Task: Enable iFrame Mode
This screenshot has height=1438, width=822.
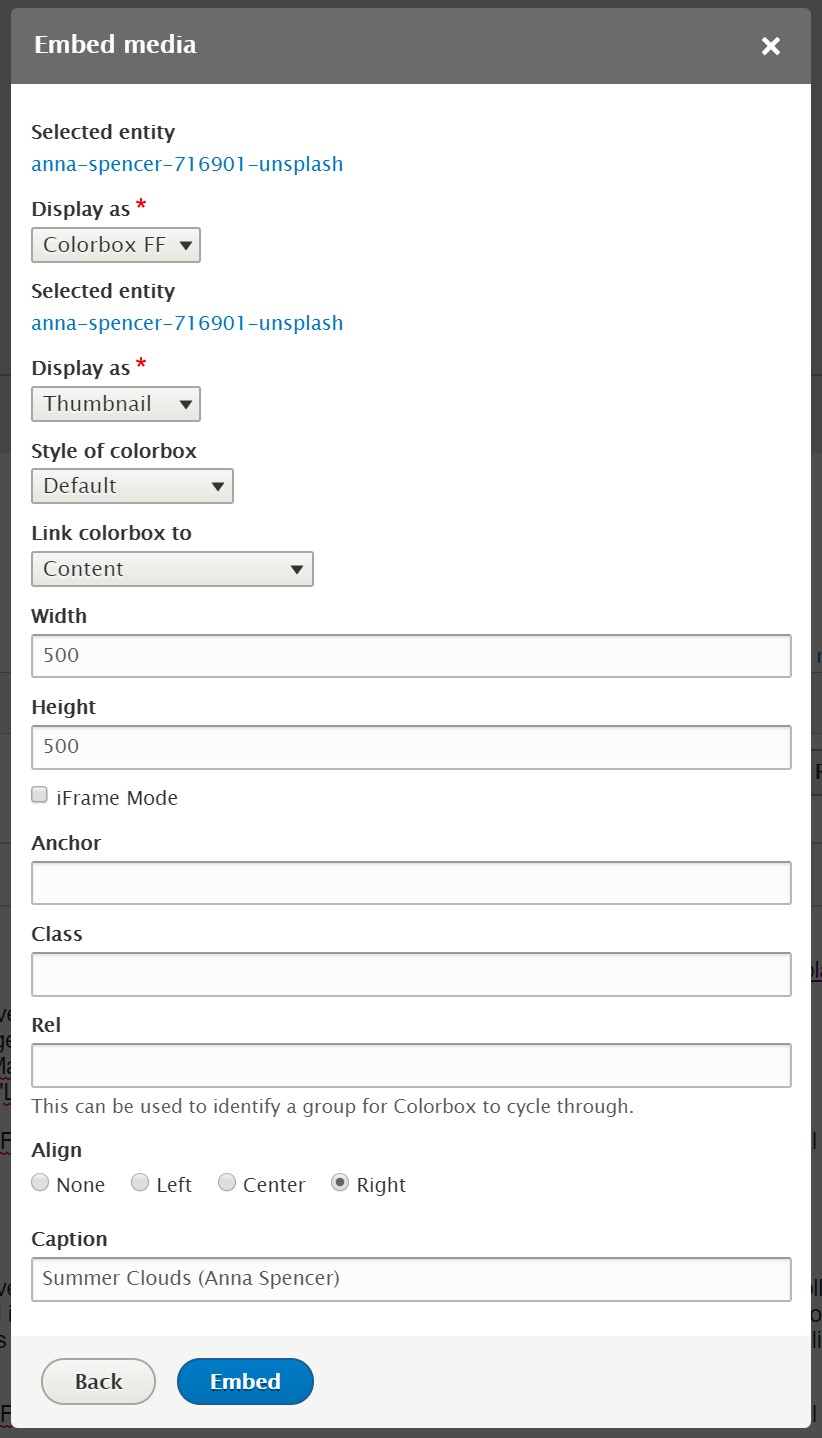Action: tap(39, 794)
